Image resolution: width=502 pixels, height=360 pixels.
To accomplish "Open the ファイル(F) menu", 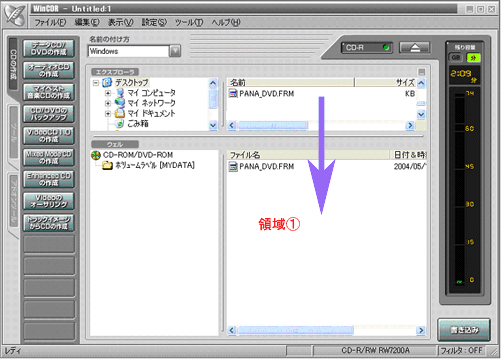I will pyautogui.click(x=50, y=23).
